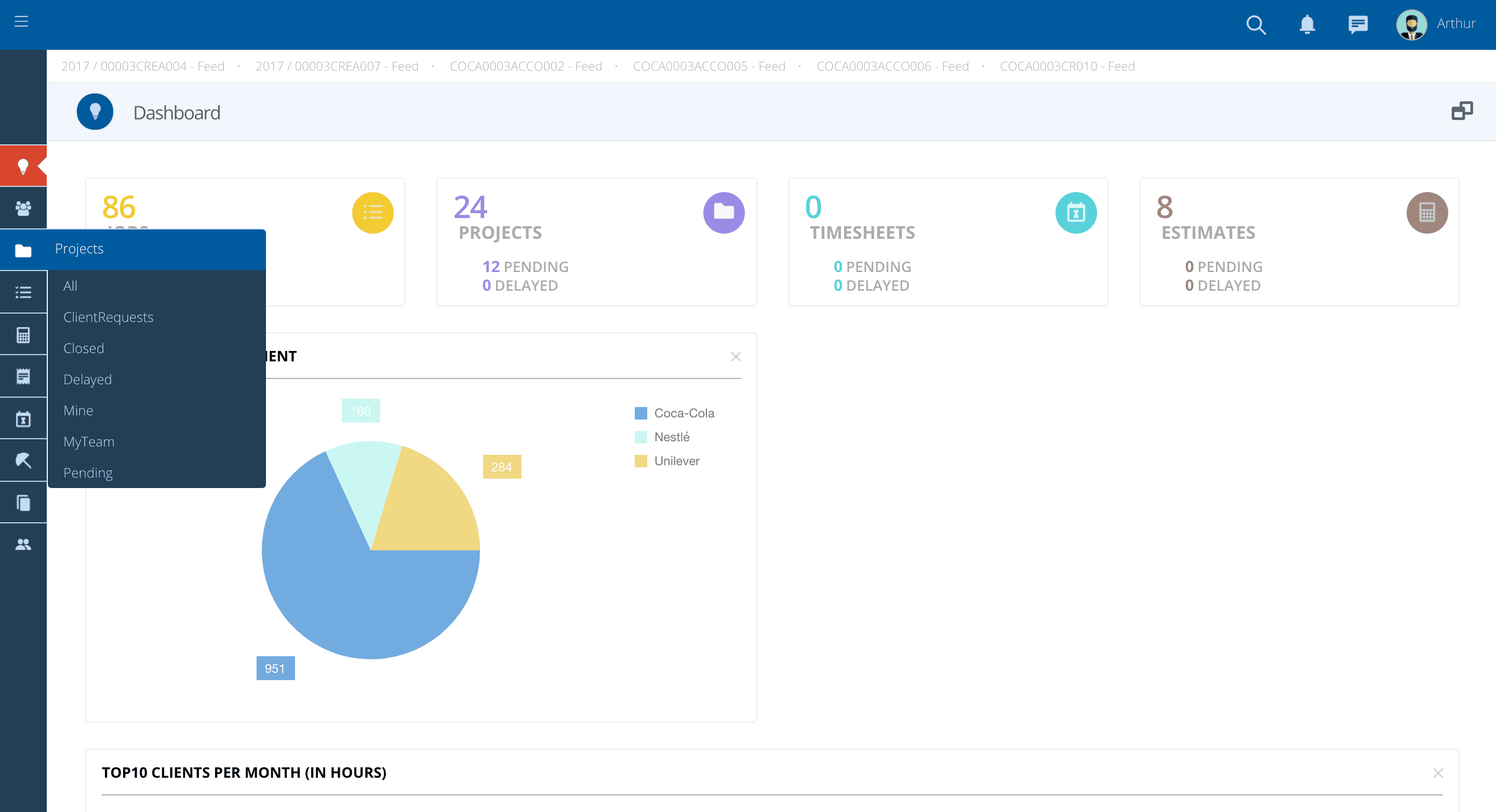Screen dimensions: 1496x812
Task: Toggle Nestlé series in chart legend
Action: click(671, 437)
